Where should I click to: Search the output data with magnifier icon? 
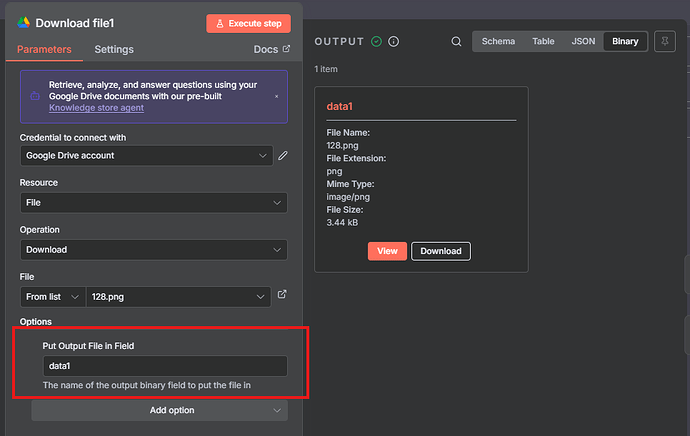(x=456, y=42)
